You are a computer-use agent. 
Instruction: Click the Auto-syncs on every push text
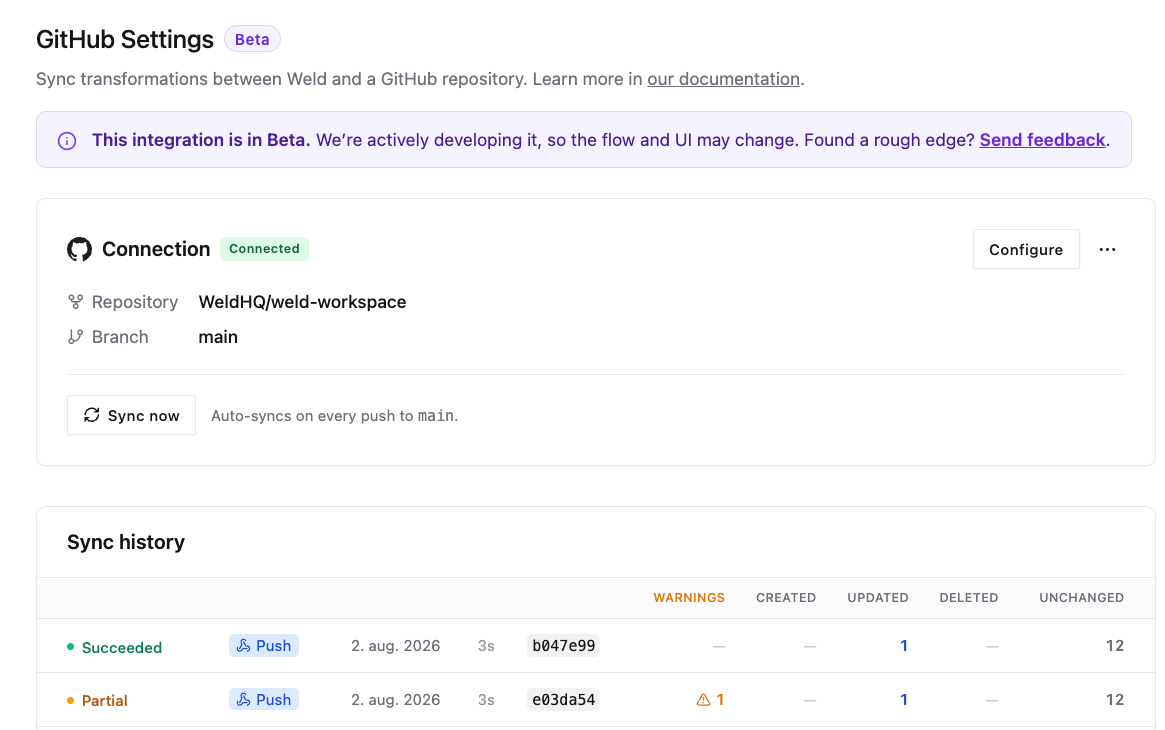point(334,416)
